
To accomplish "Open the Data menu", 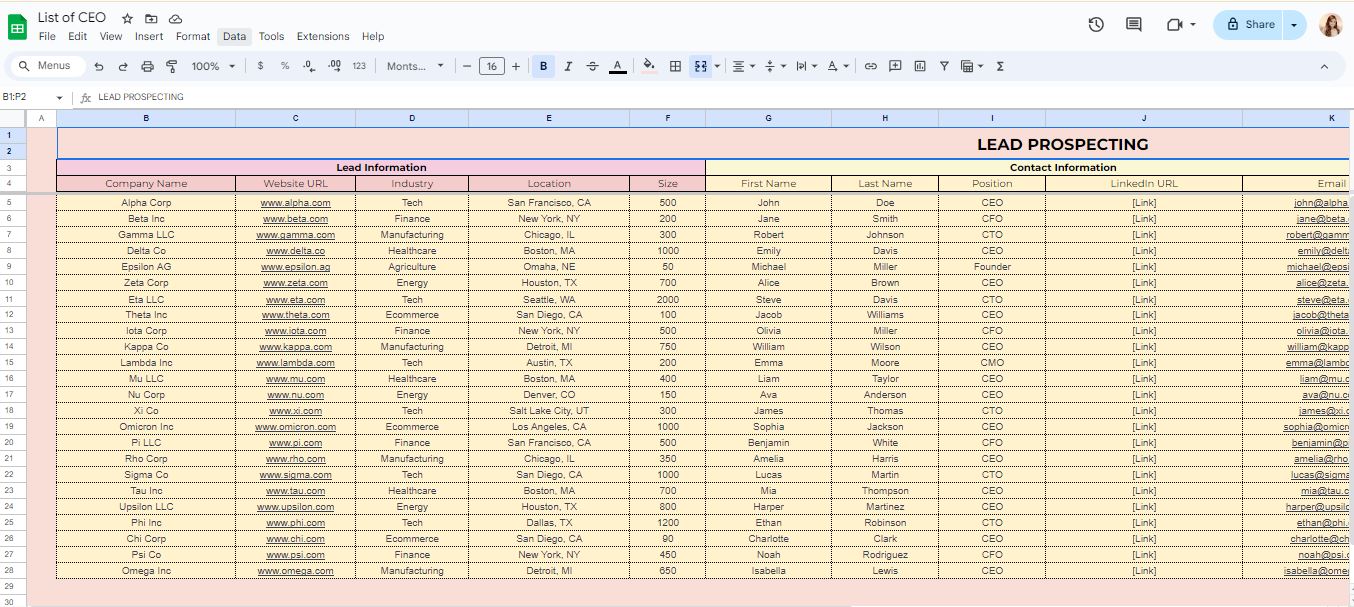I will [x=234, y=36].
